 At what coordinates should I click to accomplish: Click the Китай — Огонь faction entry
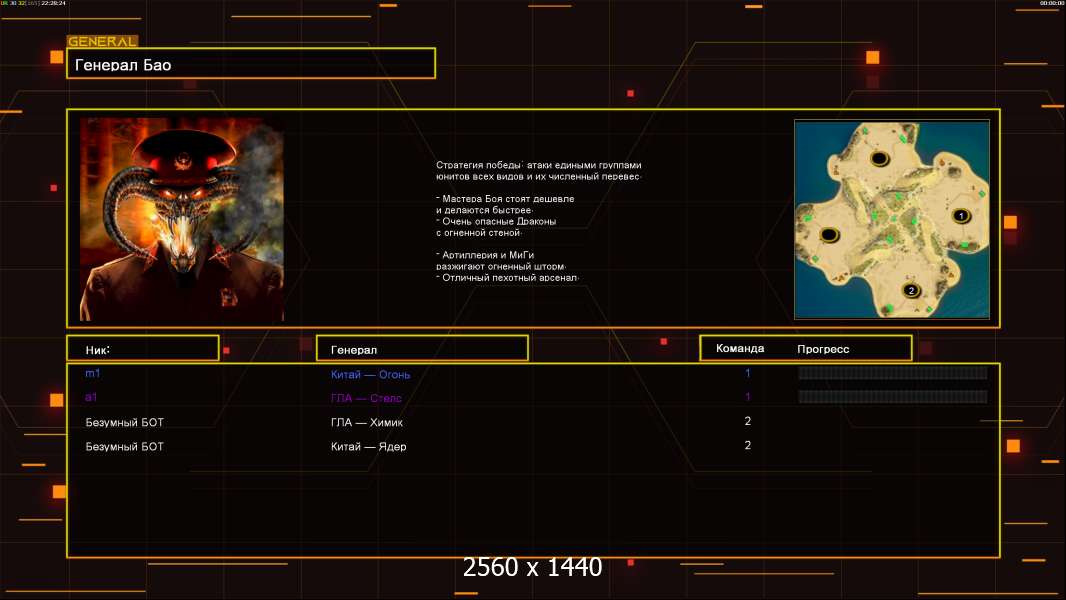point(371,374)
